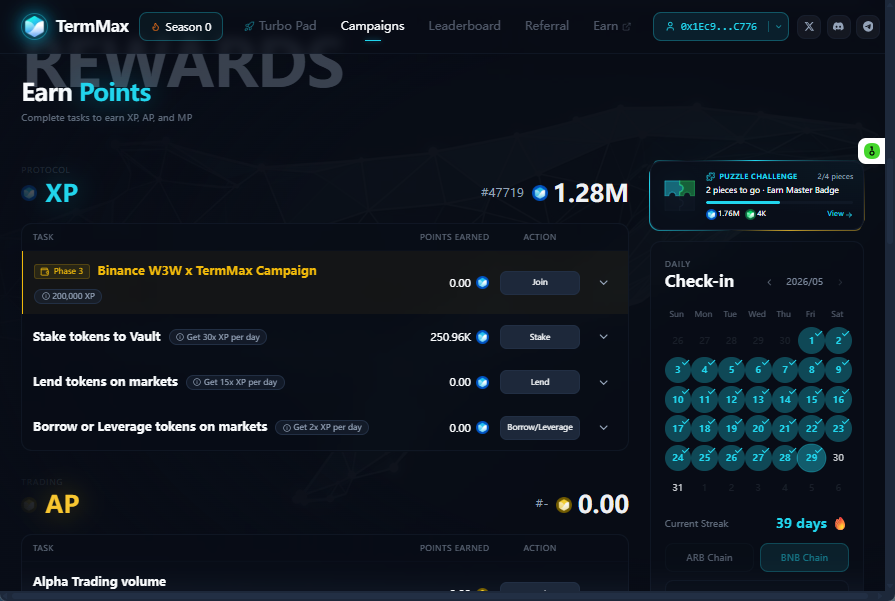The width and height of the screenshot is (895, 601).
Task: Open the Telegram social icon
Action: [868, 26]
